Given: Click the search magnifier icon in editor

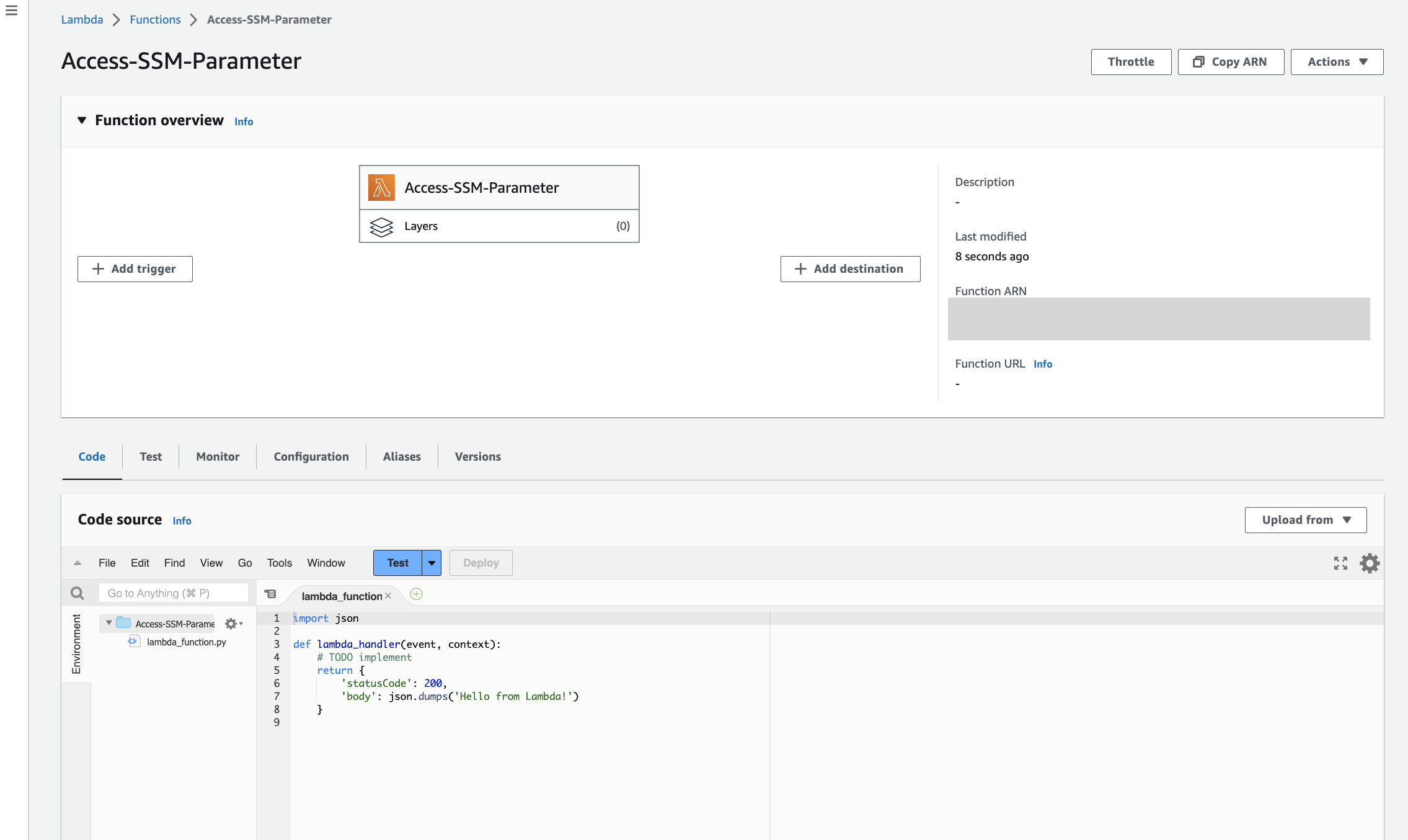Looking at the screenshot, I should click(77, 593).
